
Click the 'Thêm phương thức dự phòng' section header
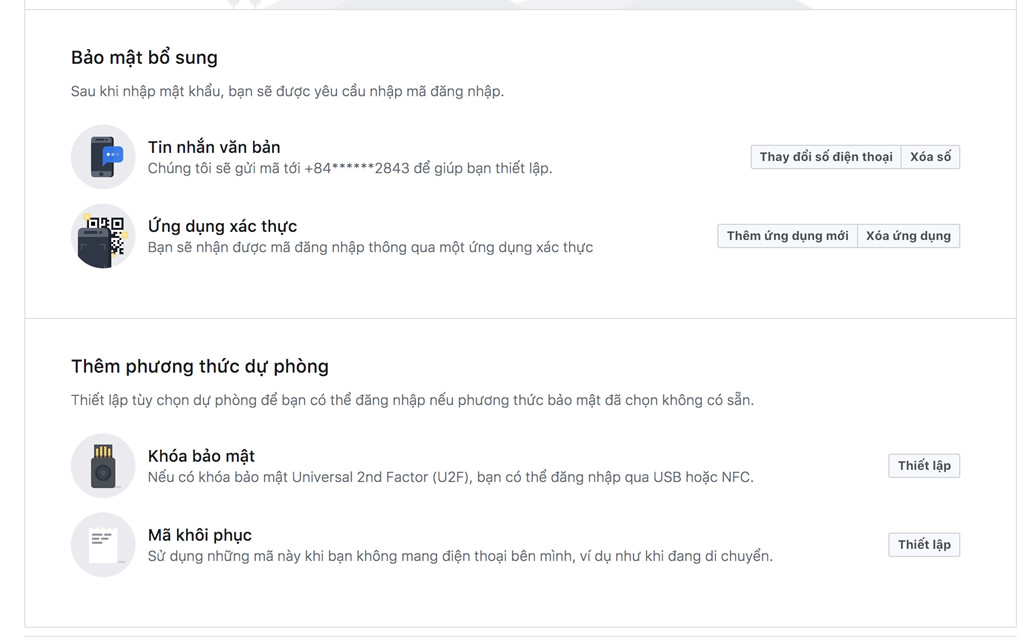pyautogui.click(x=201, y=366)
